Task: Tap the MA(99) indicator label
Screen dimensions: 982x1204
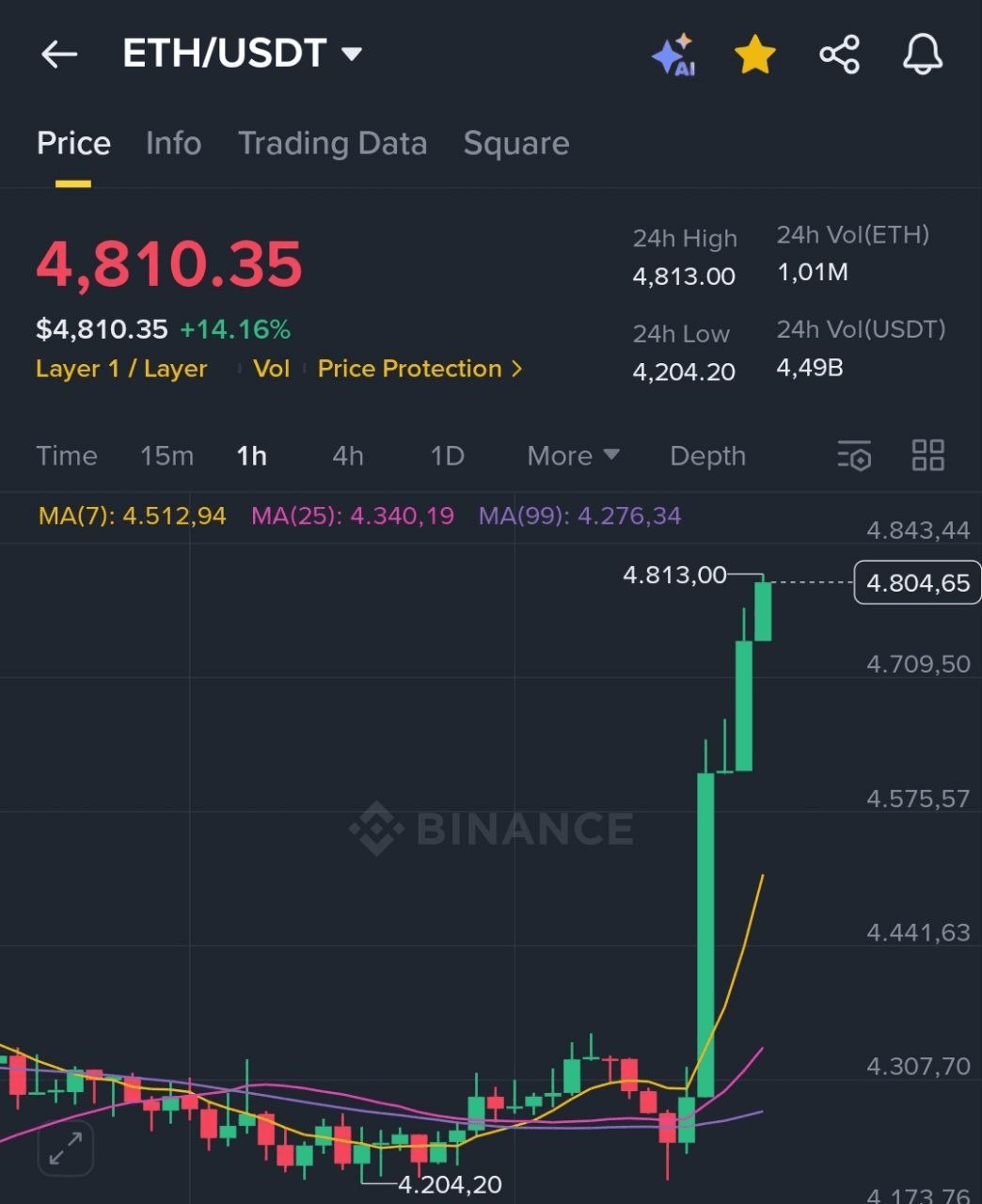Action: 579,515
